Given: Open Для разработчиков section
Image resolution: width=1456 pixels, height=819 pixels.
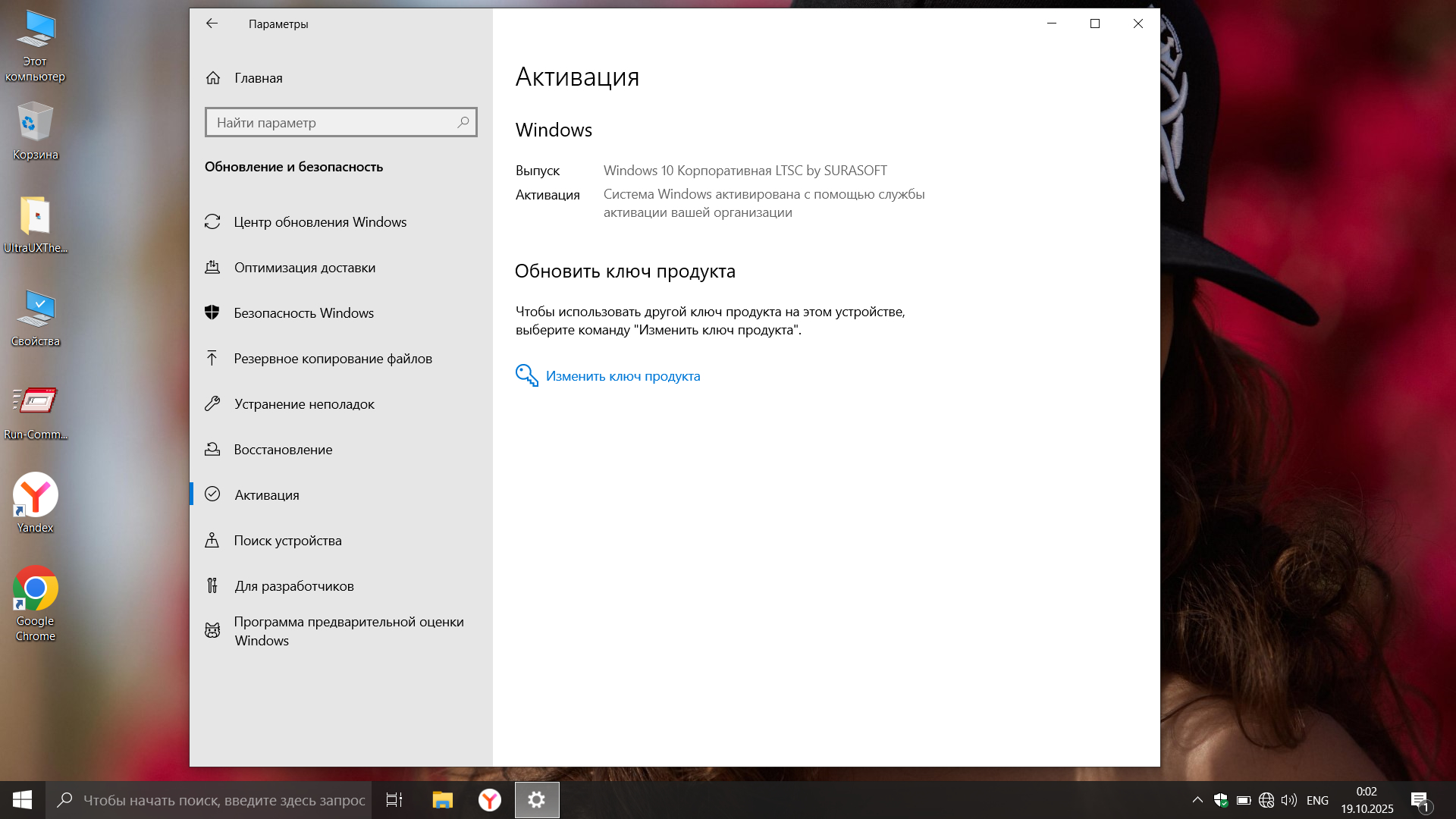Looking at the screenshot, I should pyautogui.click(x=293, y=586).
